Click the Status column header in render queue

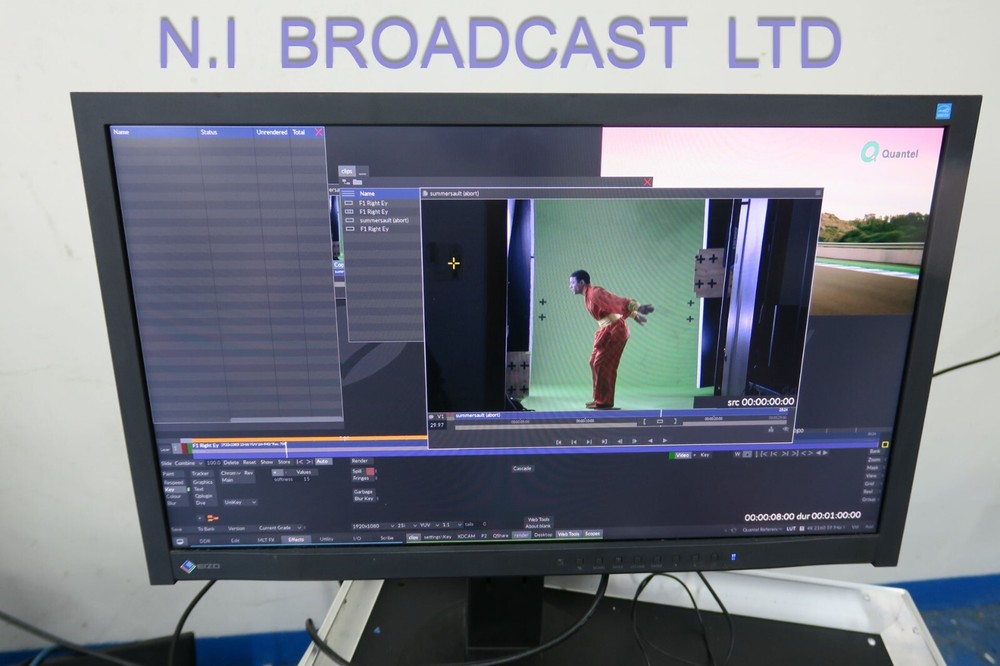coord(209,132)
